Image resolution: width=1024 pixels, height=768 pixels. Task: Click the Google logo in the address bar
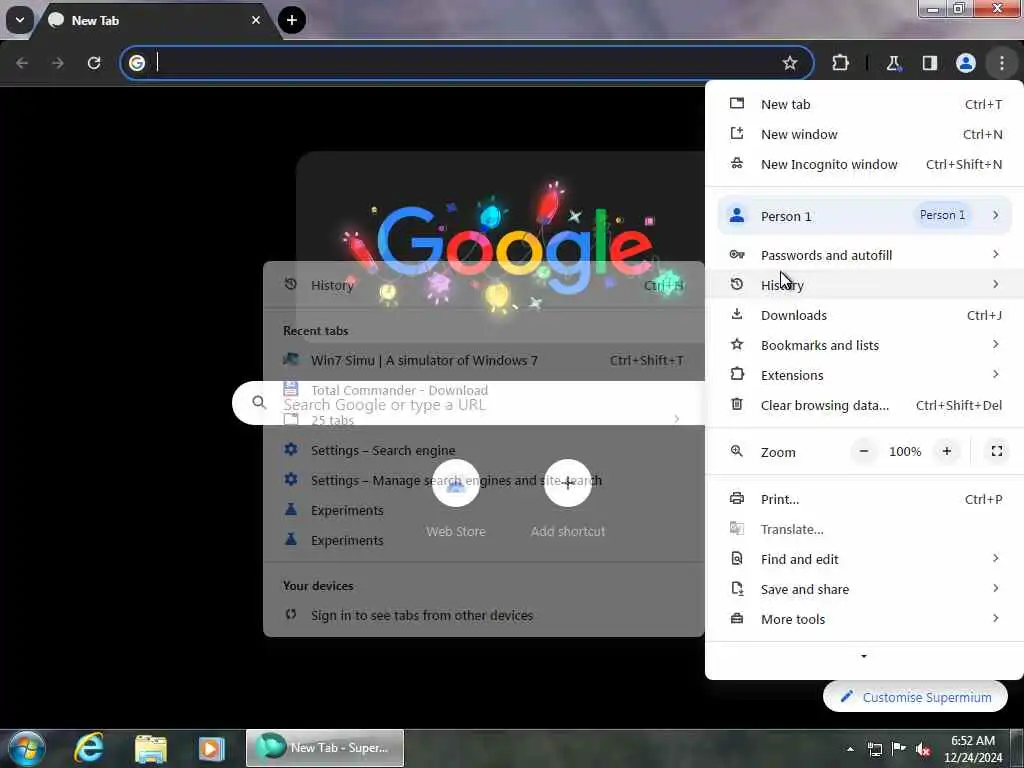point(136,63)
